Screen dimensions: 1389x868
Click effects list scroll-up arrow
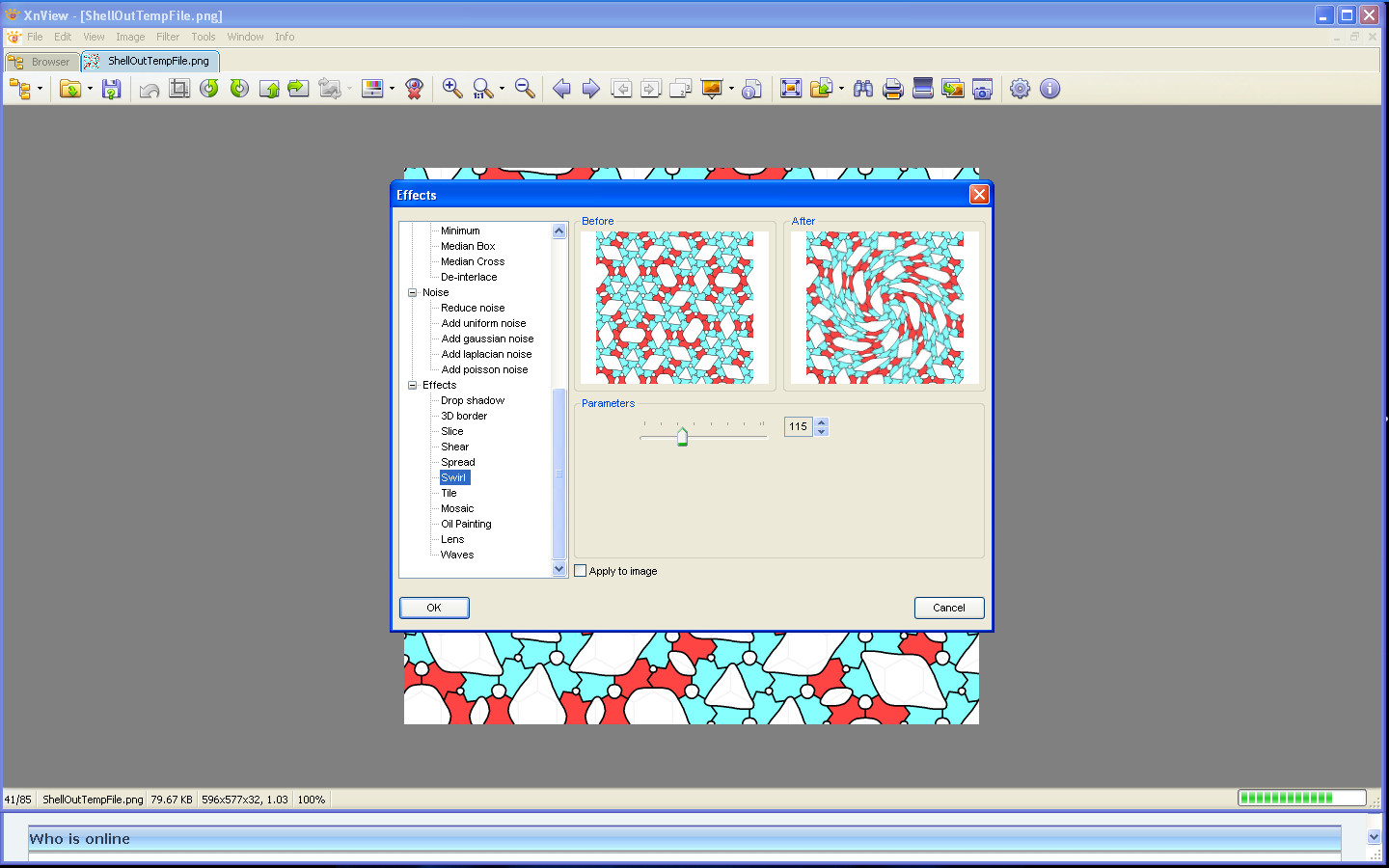558,231
